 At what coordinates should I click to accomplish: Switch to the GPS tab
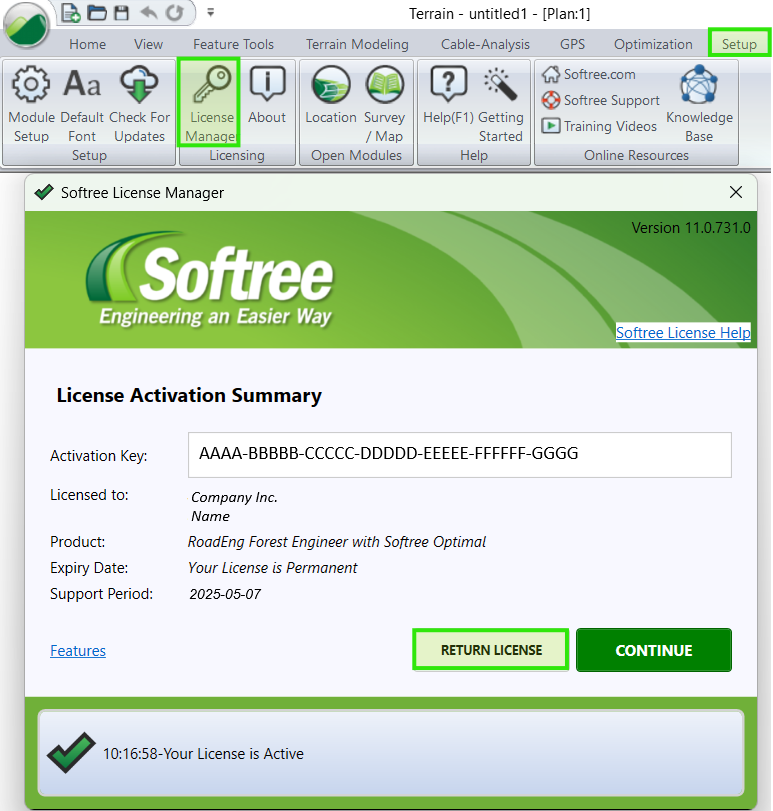572,44
